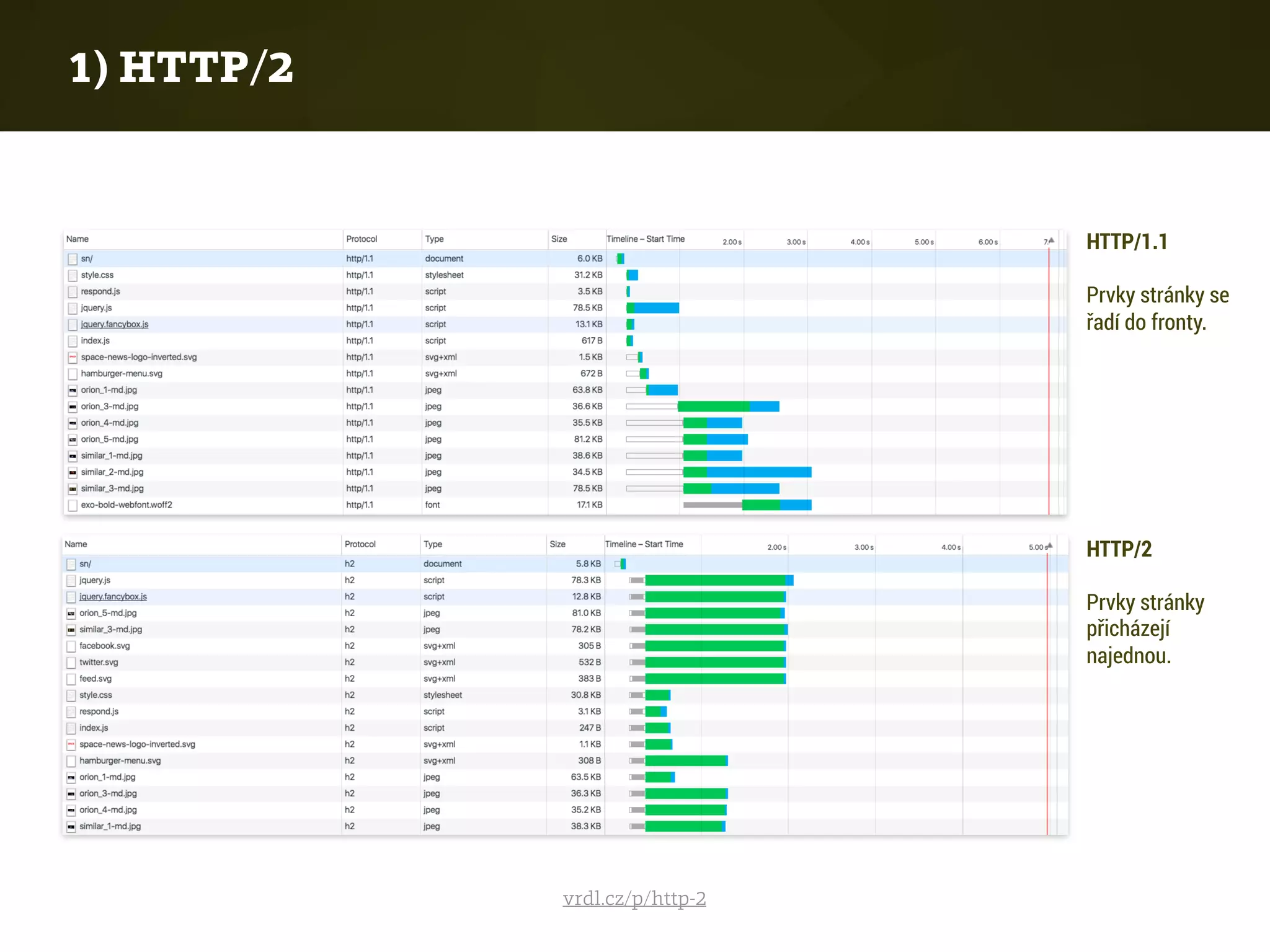Image resolution: width=1270 pixels, height=952 pixels.
Task: Click file icon of twitter.svg
Action: coord(71,663)
